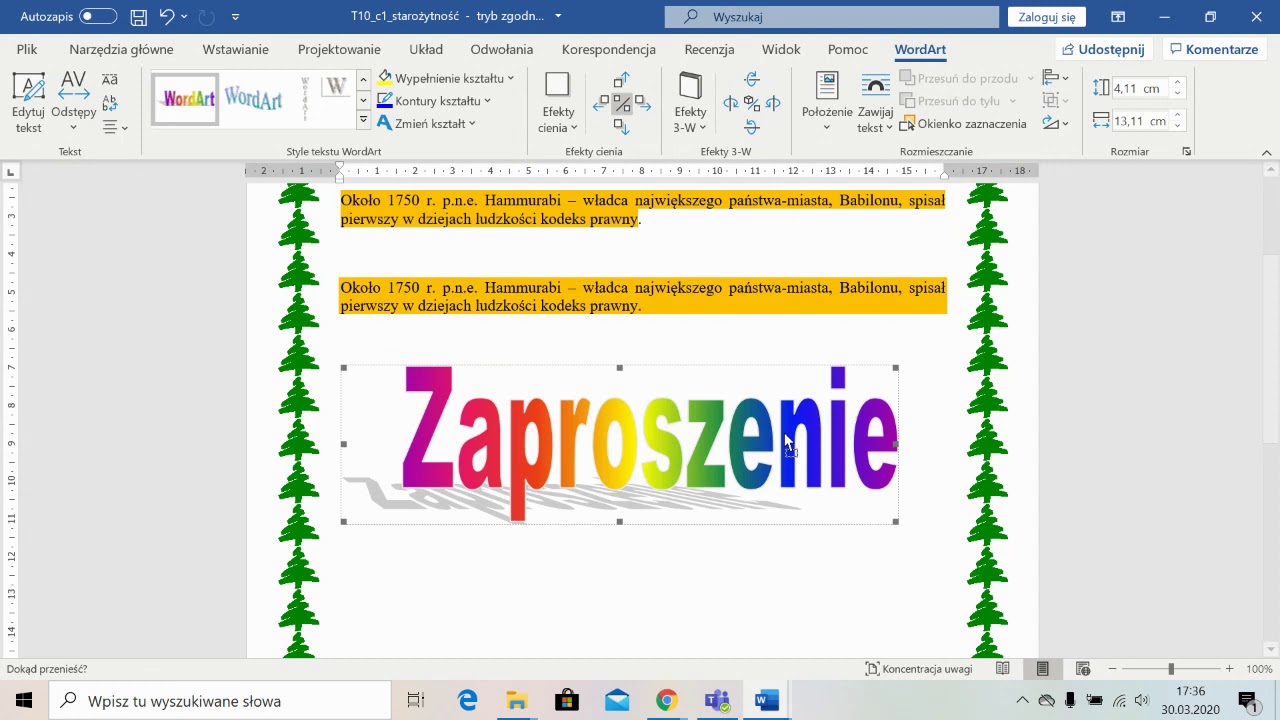Viewport: 1280px width, 720px height.
Task: Click the Zaloguj się button
Action: click(1047, 17)
